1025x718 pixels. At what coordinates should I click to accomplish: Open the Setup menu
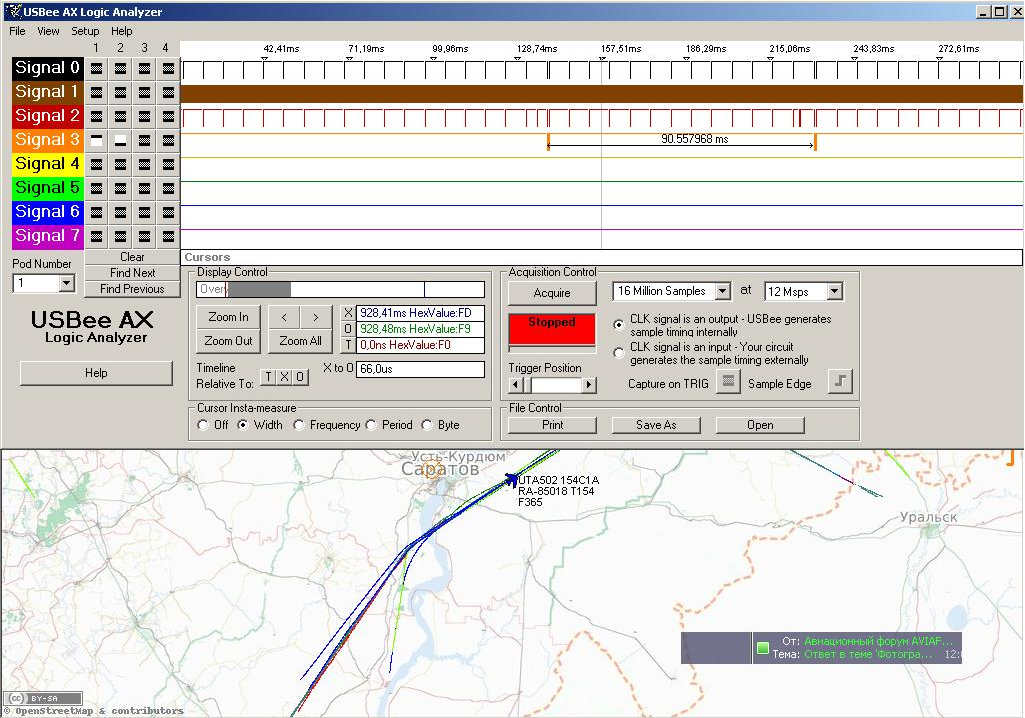tap(85, 31)
